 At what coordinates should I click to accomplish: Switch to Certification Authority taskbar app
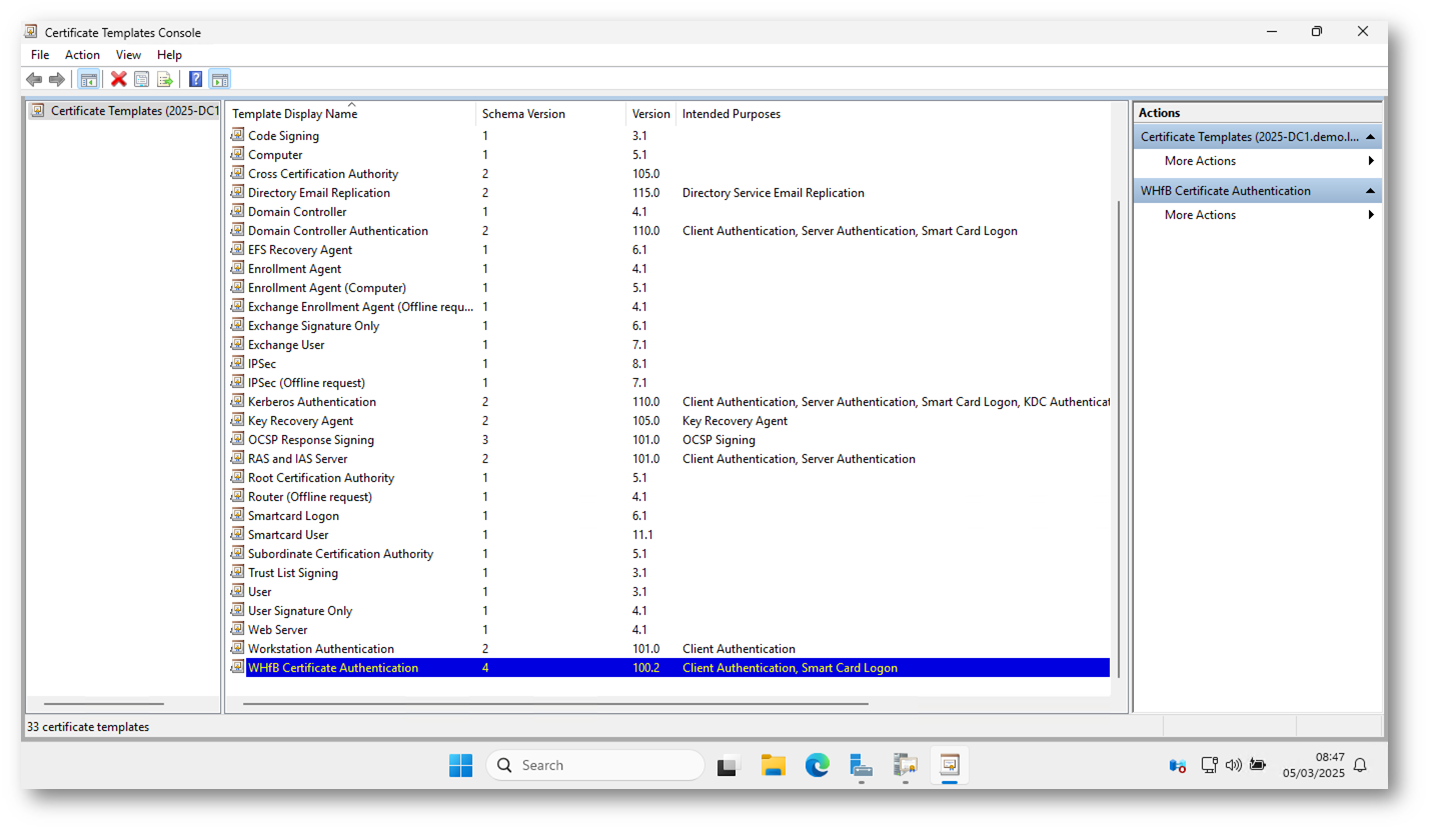click(x=906, y=766)
